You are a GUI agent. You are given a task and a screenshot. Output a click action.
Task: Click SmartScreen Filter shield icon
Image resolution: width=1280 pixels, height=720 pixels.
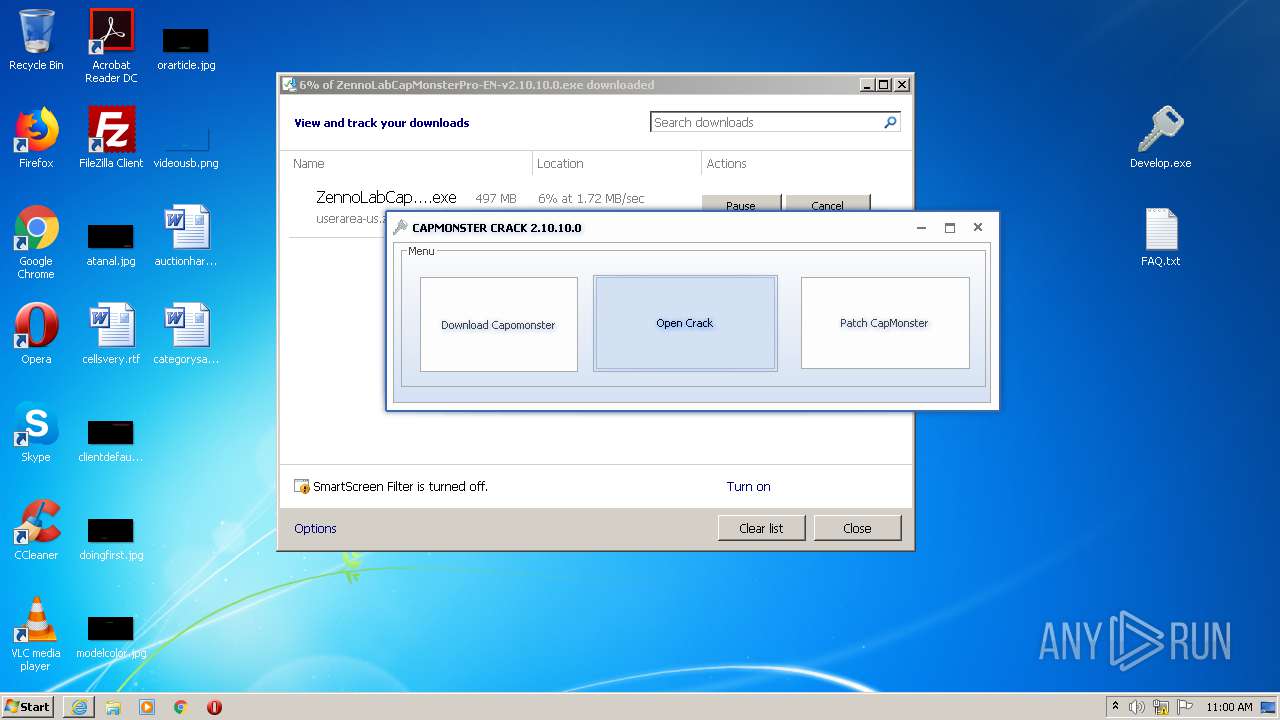(302, 487)
